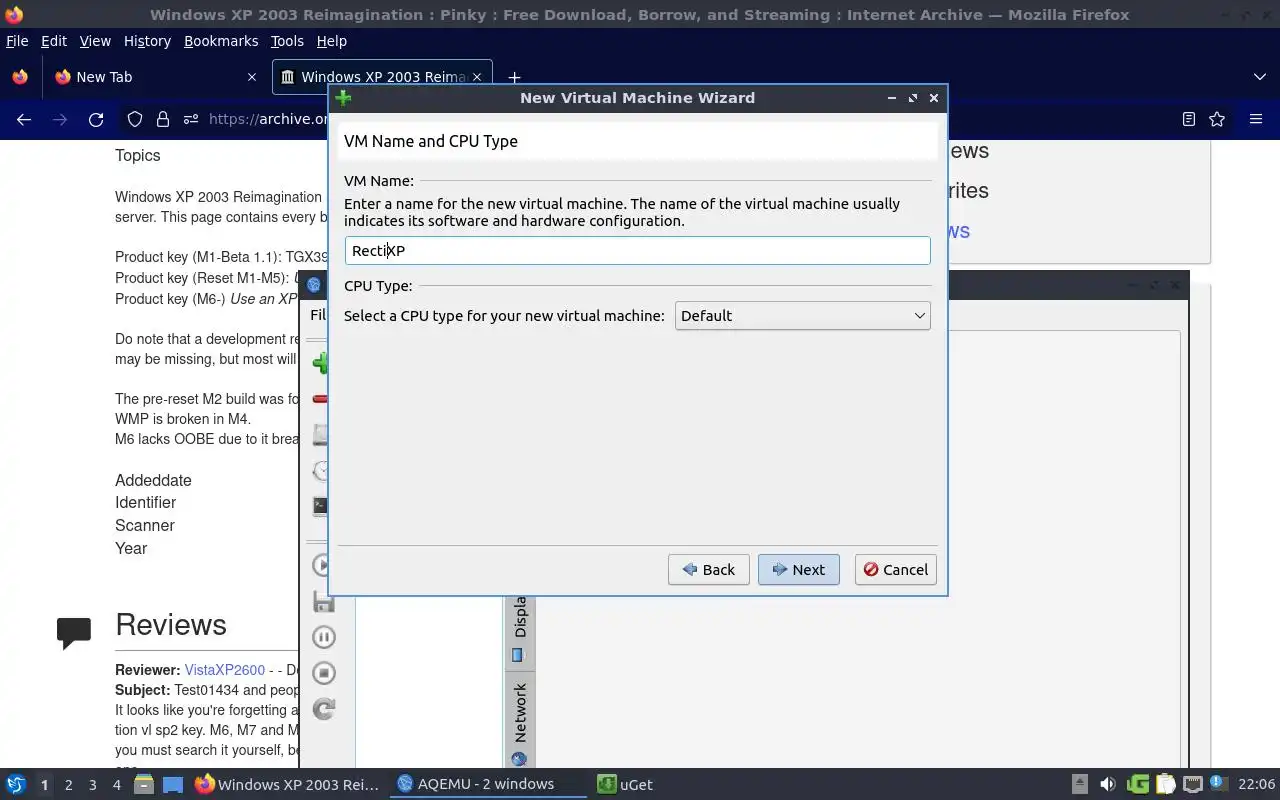Open the History menu
The image size is (1280, 800).
[147, 41]
